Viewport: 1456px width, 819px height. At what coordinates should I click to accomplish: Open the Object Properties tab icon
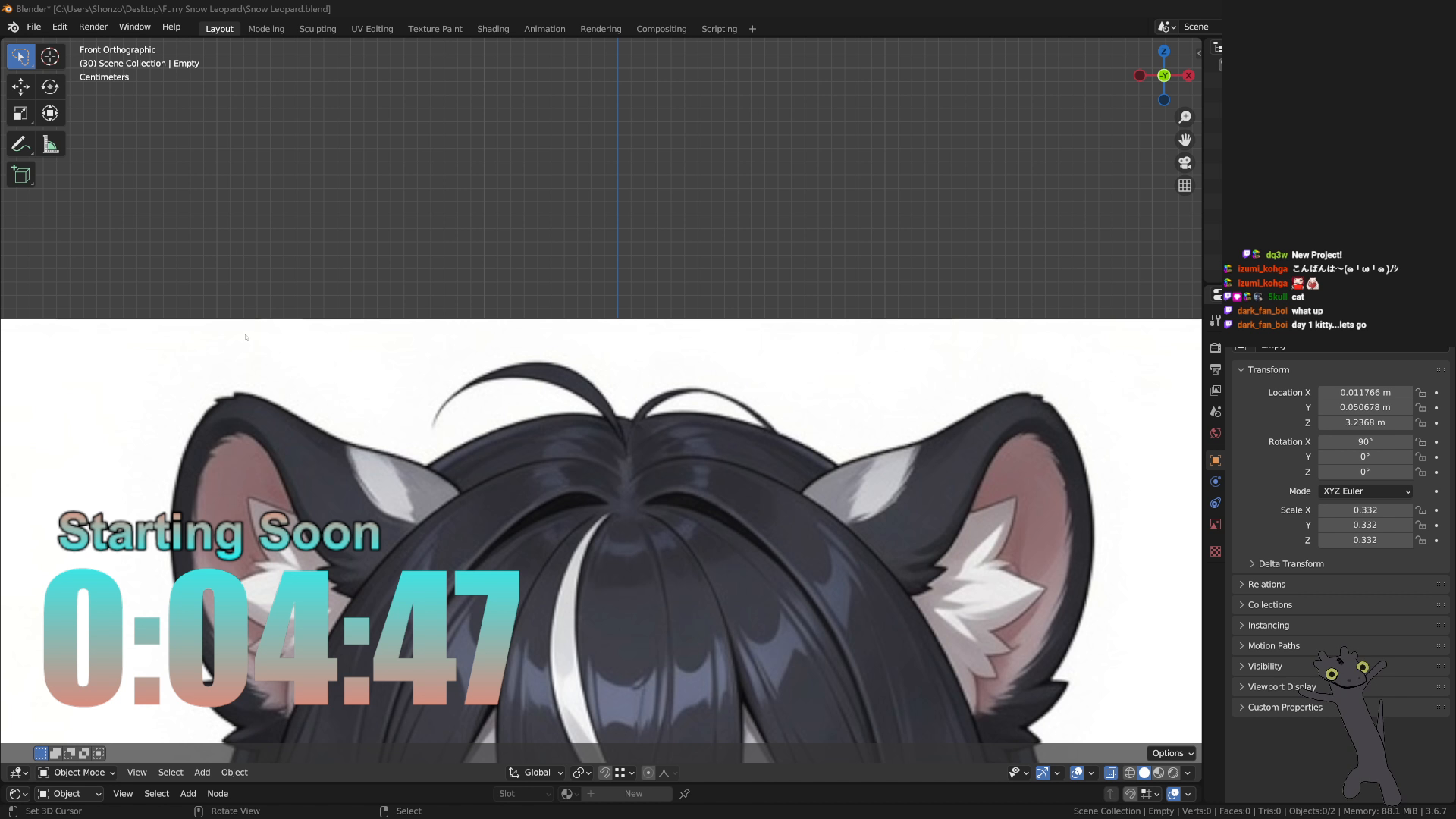coord(1216,460)
